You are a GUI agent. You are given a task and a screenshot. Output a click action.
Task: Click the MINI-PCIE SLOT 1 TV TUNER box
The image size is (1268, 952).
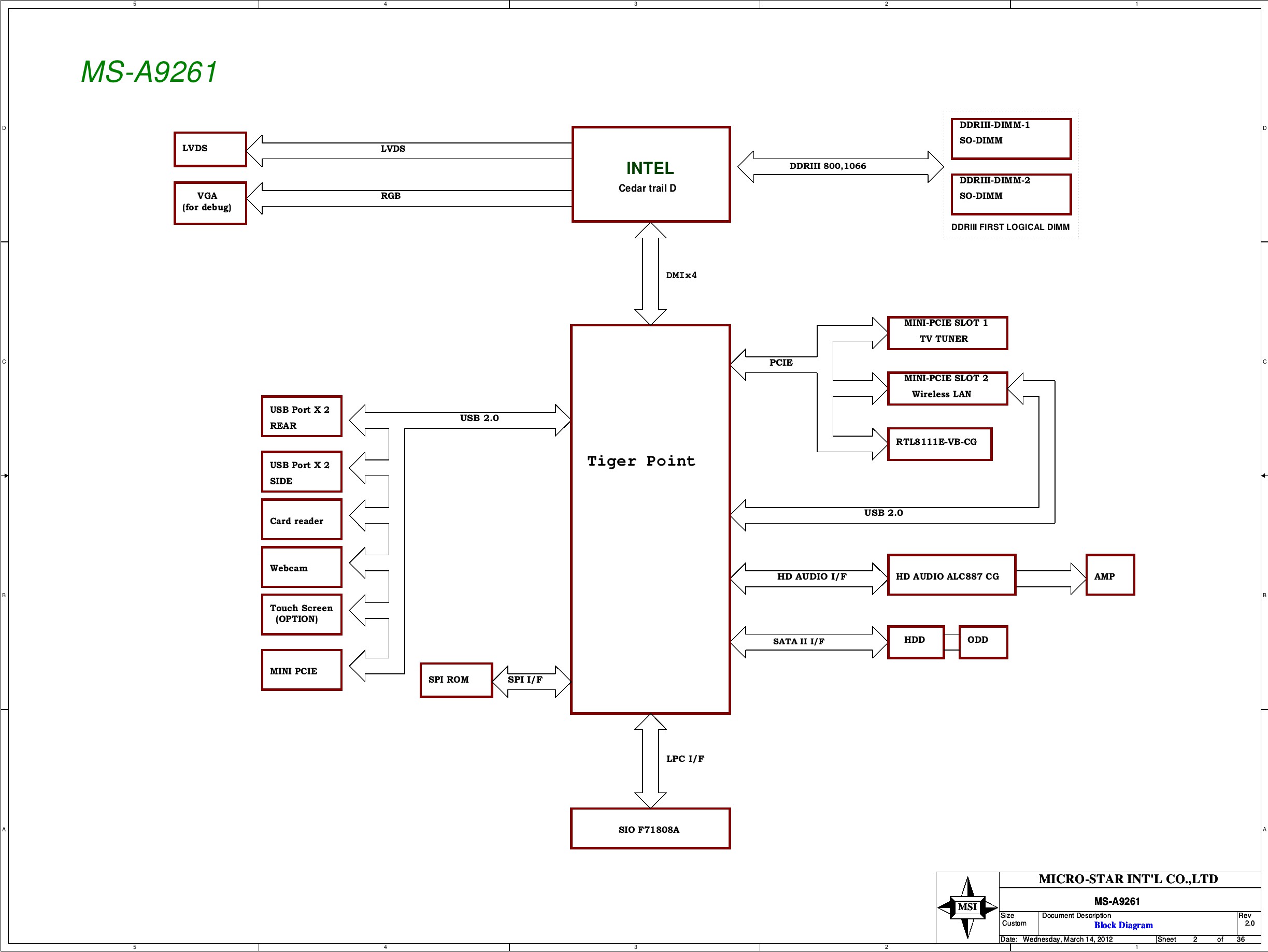(x=947, y=333)
